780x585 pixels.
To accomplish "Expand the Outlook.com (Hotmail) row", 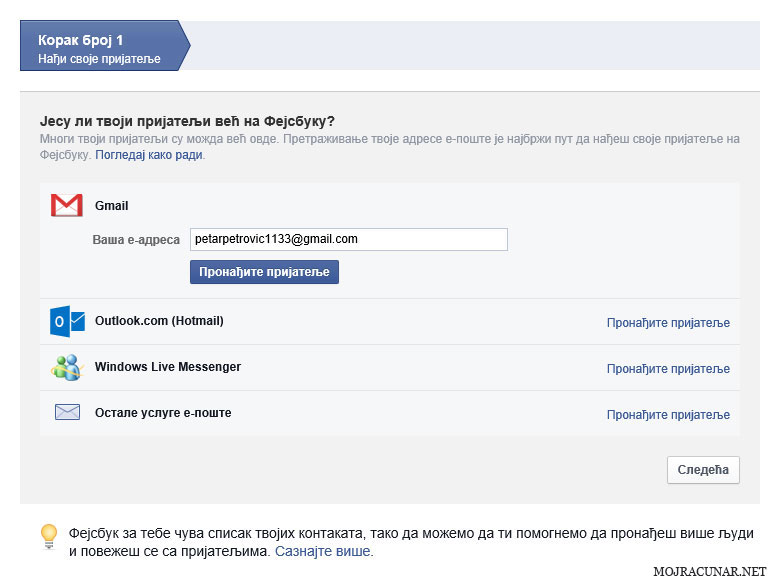I will click(x=390, y=322).
